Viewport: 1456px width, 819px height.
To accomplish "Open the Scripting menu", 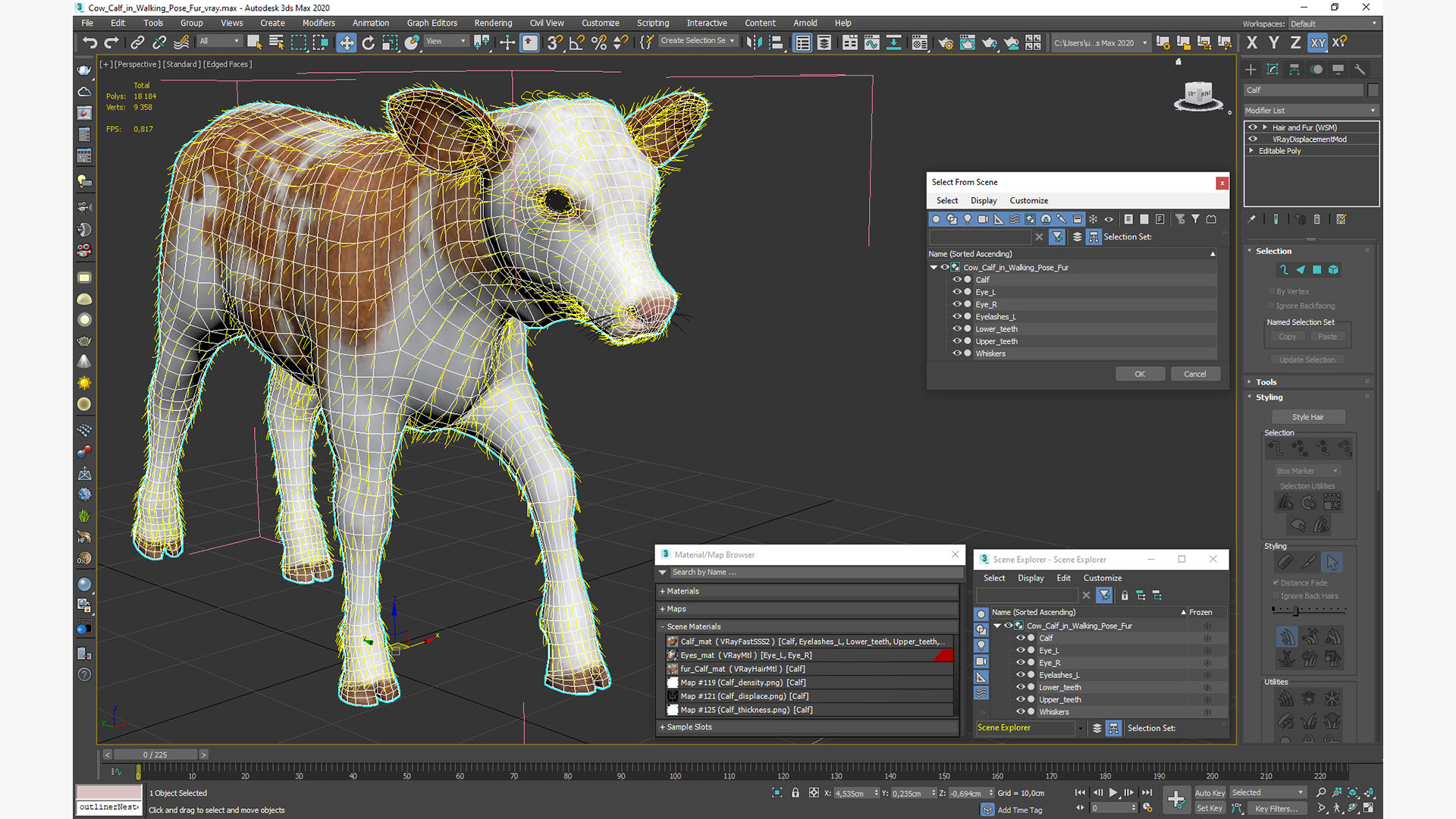I will [x=653, y=24].
